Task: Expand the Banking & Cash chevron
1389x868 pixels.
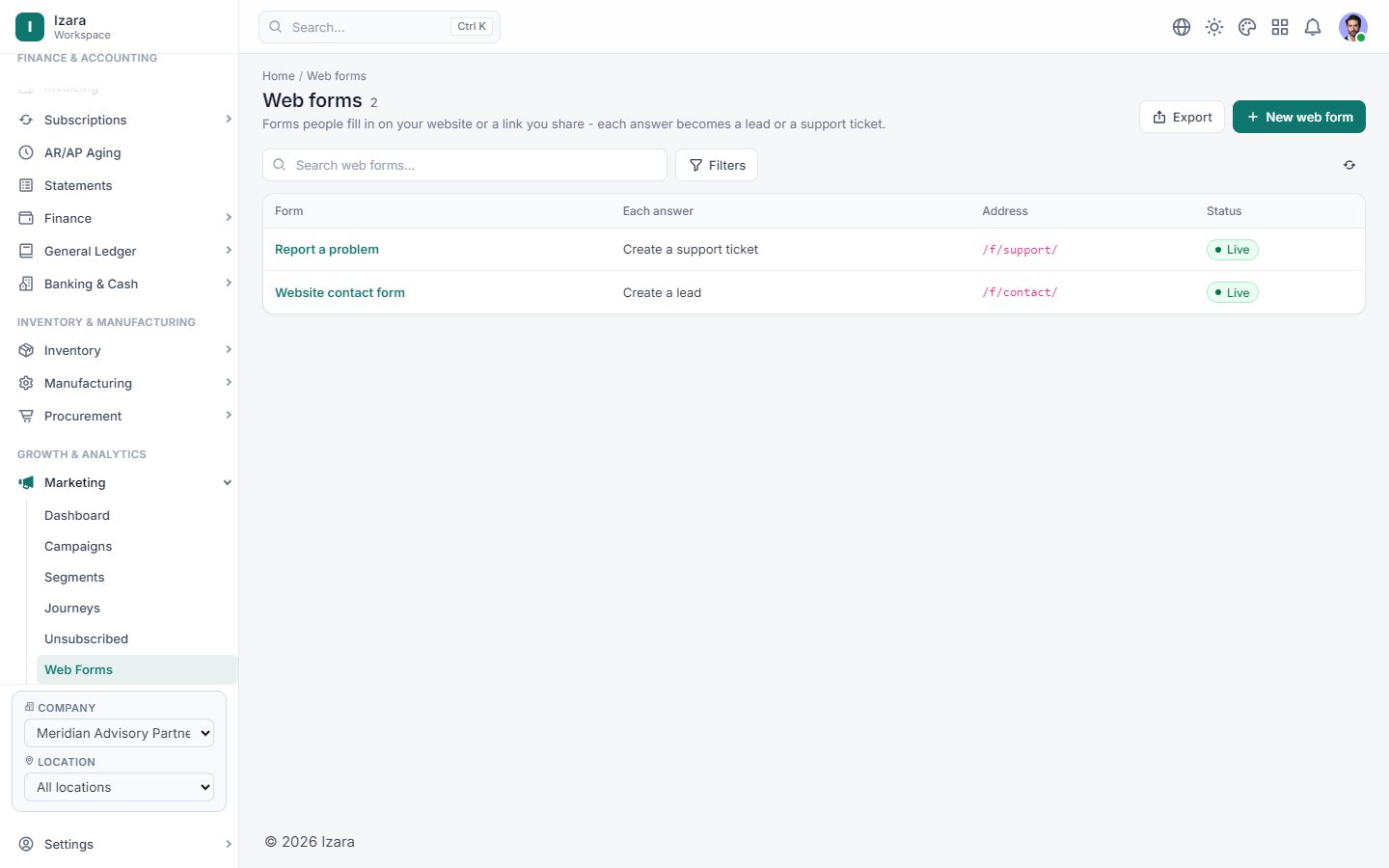Action: coord(229,284)
